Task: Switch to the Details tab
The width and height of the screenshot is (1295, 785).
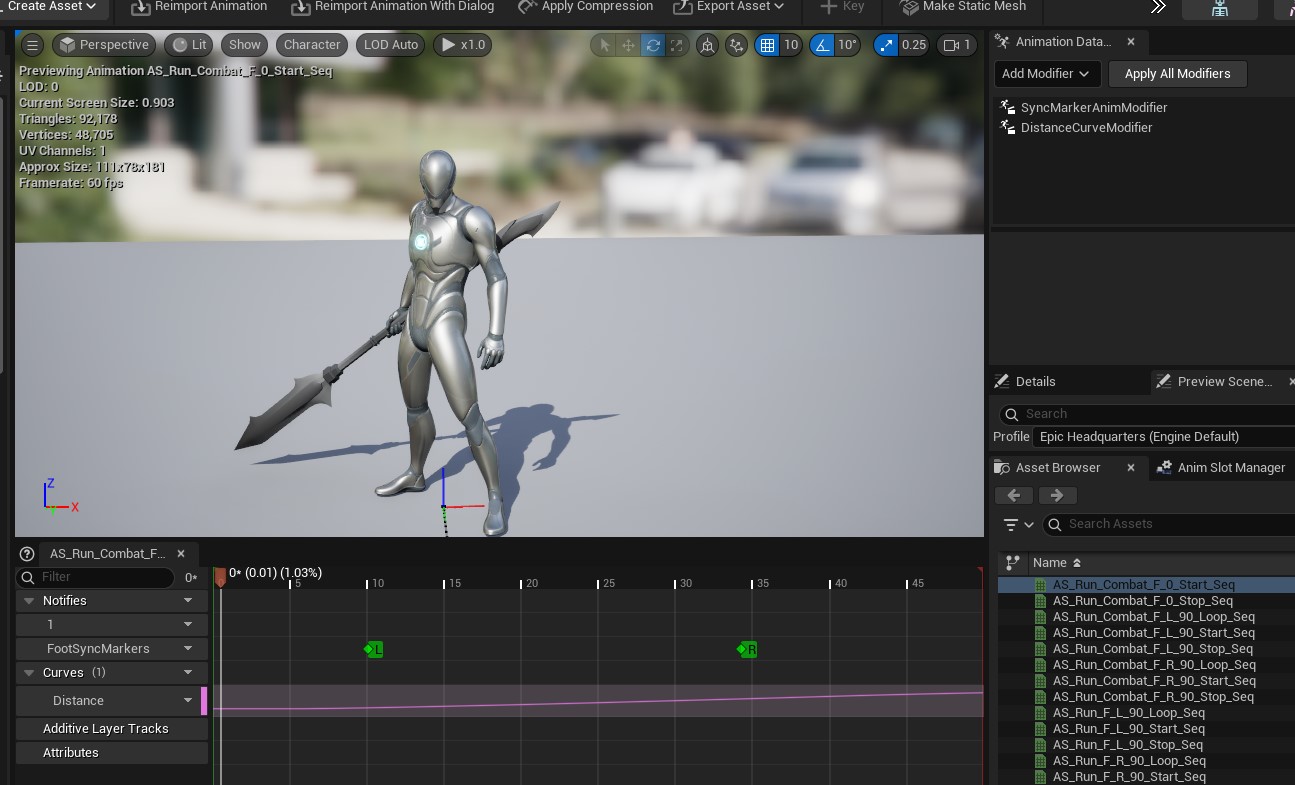Action: [x=1034, y=381]
